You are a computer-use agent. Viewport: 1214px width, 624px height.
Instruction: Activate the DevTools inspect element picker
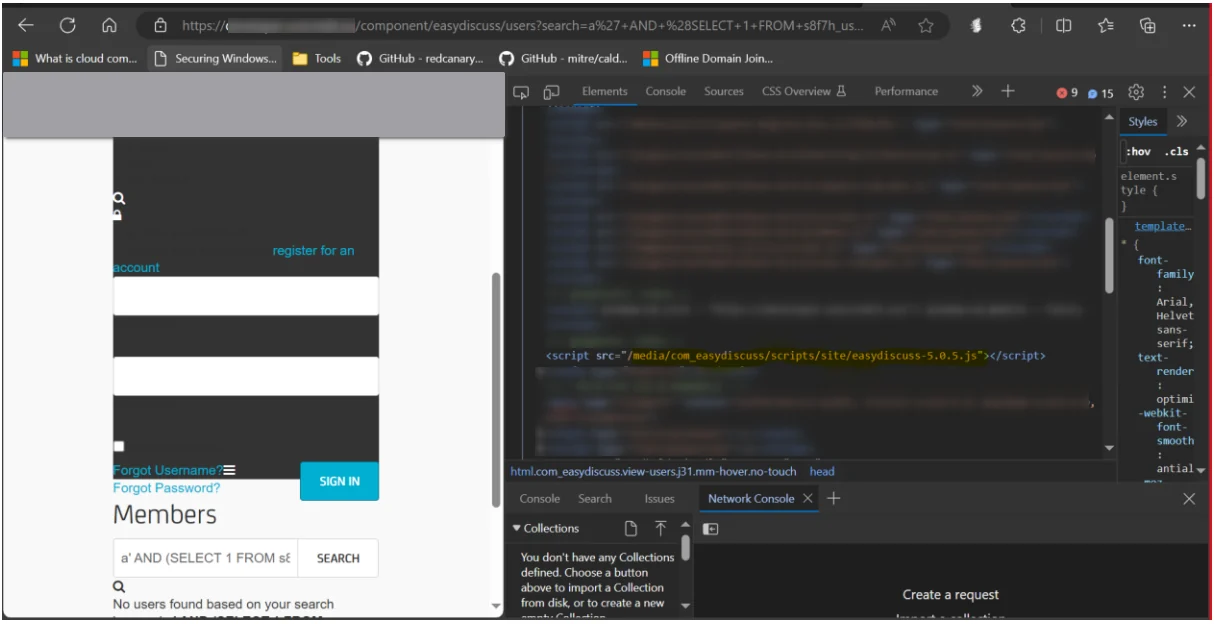pyautogui.click(x=521, y=92)
